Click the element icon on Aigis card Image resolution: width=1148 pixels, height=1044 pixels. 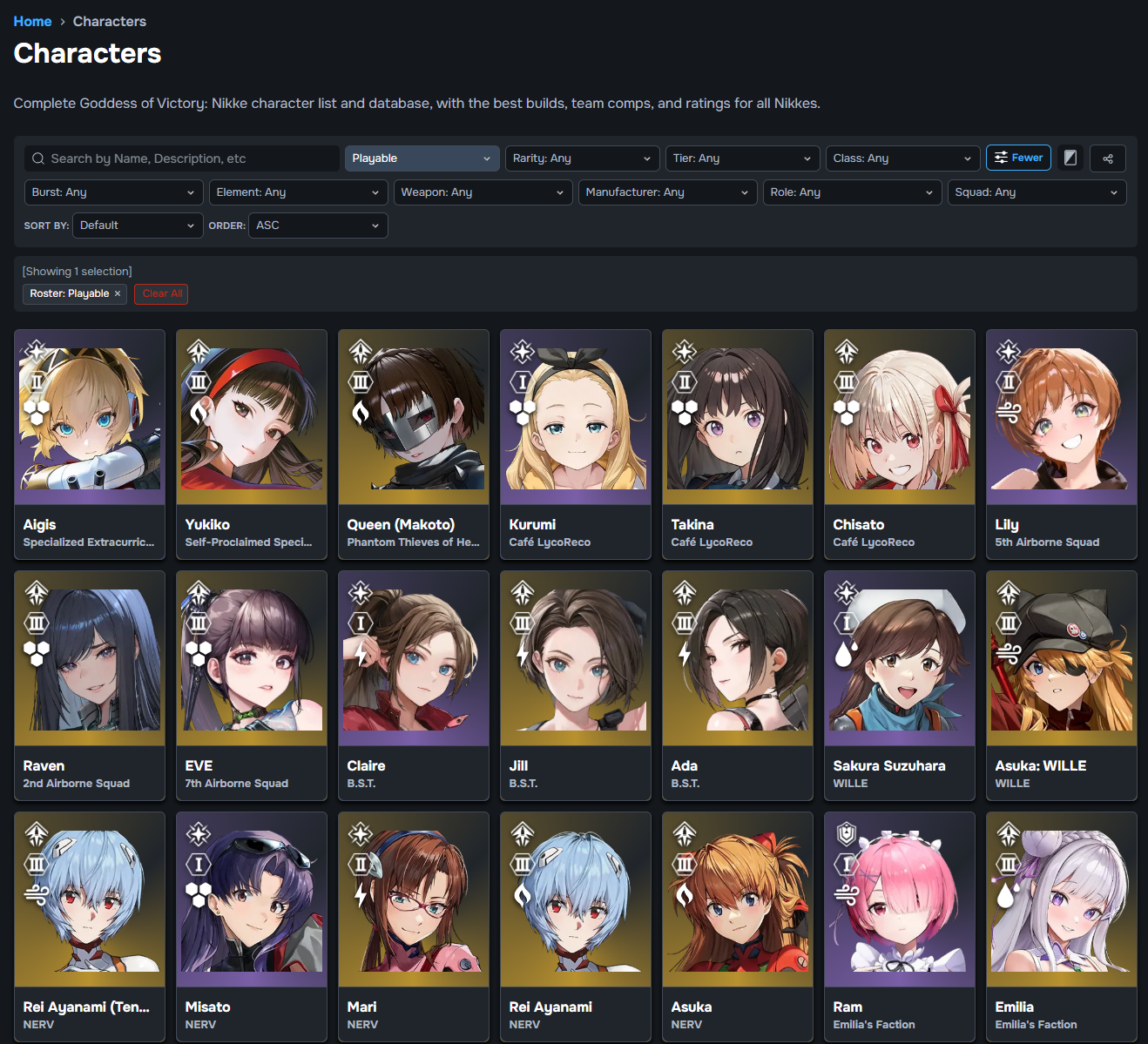(37, 411)
